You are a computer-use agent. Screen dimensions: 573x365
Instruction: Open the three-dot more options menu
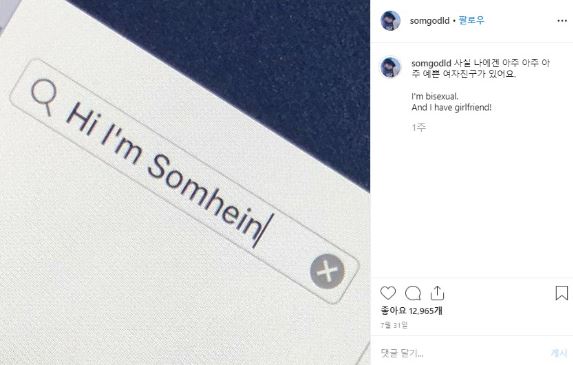(x=562, y=21)
